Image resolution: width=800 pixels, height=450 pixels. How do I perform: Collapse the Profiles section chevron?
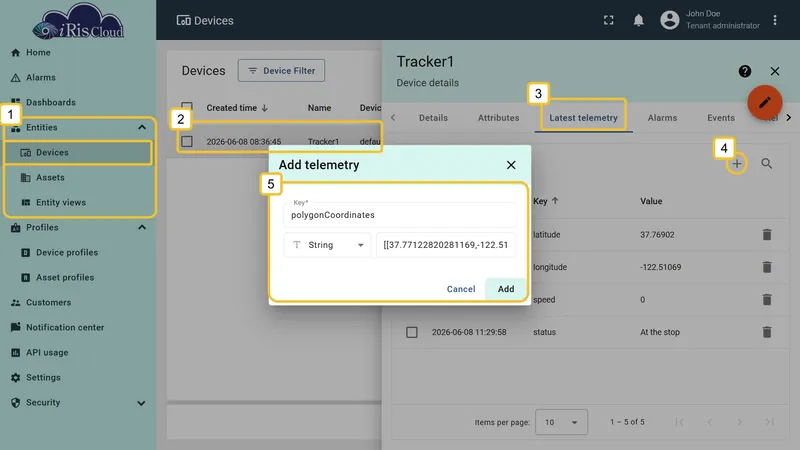pos(142,228)
